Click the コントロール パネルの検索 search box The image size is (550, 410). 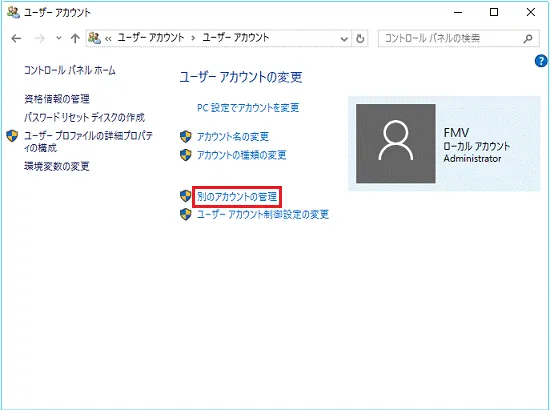tap(459, 38)
